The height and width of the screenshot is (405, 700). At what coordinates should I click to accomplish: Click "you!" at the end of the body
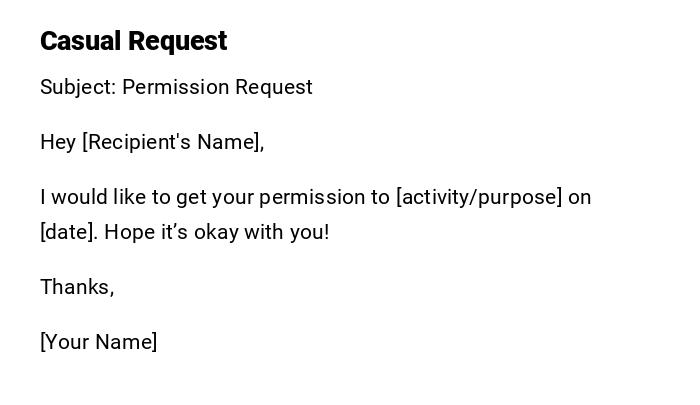click(309, 232)
